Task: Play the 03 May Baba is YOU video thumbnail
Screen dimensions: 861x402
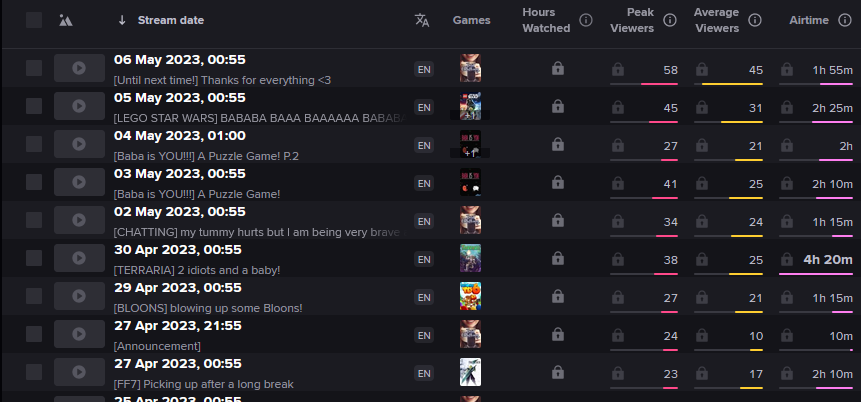Action: [x=79, y=182]
